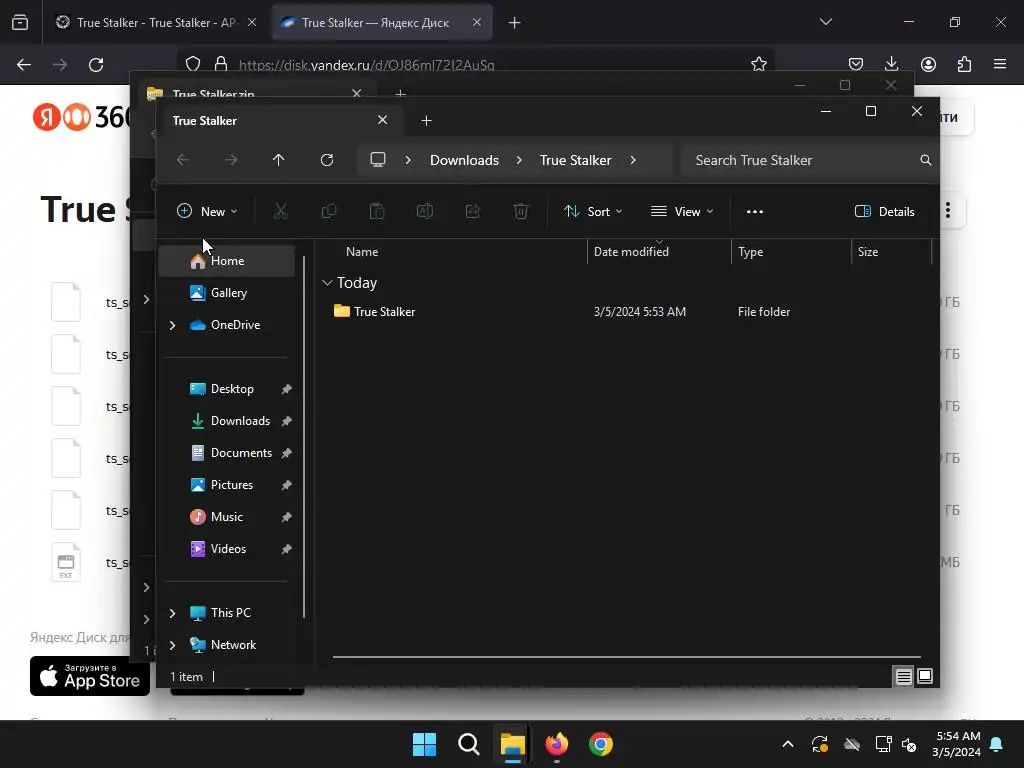Image resolution: width=1024 pixels, height=768 pixels.
Task: Click the PC monitor icon in address bar
Action: pyautogui.click(x=378, y=160)
